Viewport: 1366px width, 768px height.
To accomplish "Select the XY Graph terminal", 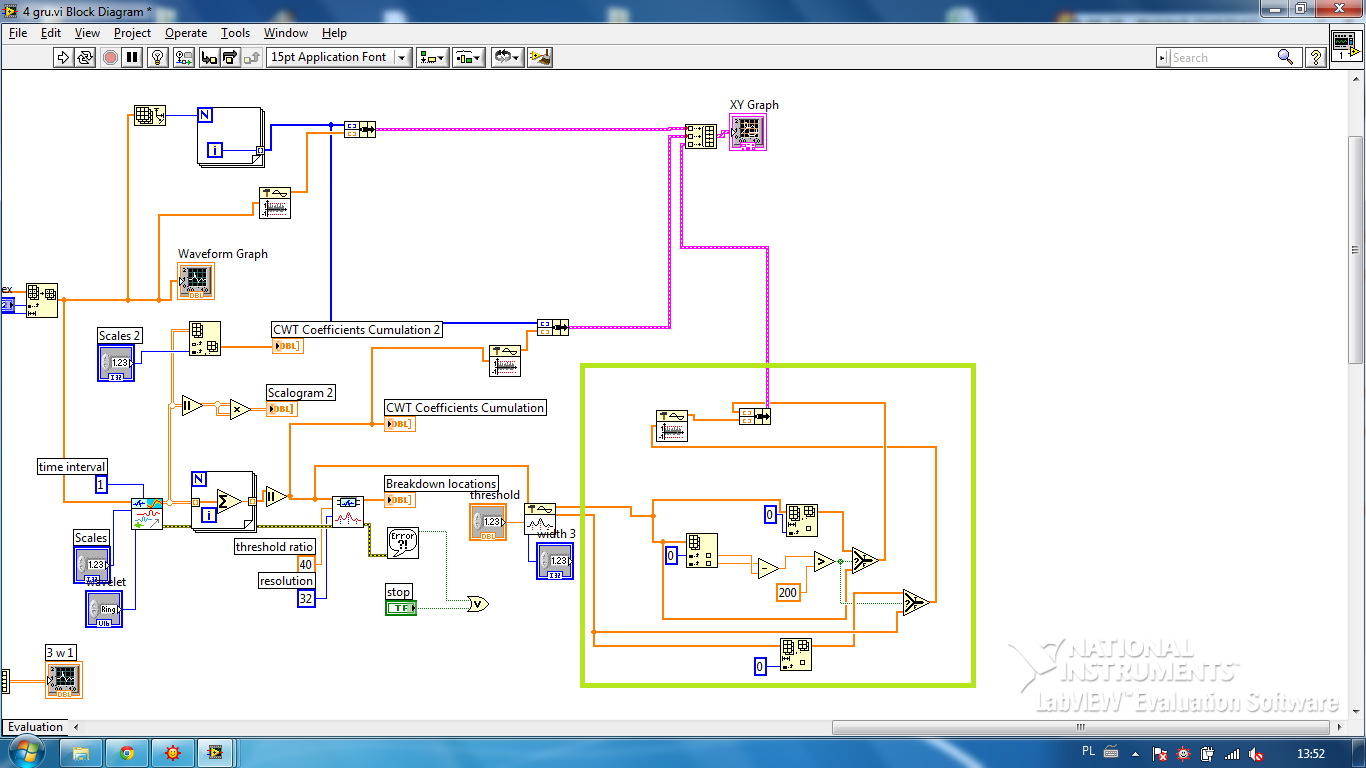I will (748, 132).
